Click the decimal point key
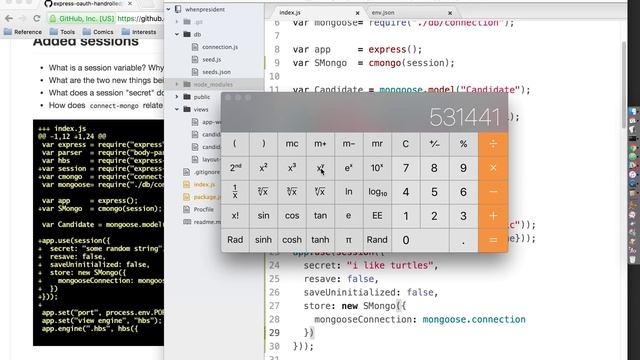The height and width of the screenshot is (360, 640). pos(463,240)
